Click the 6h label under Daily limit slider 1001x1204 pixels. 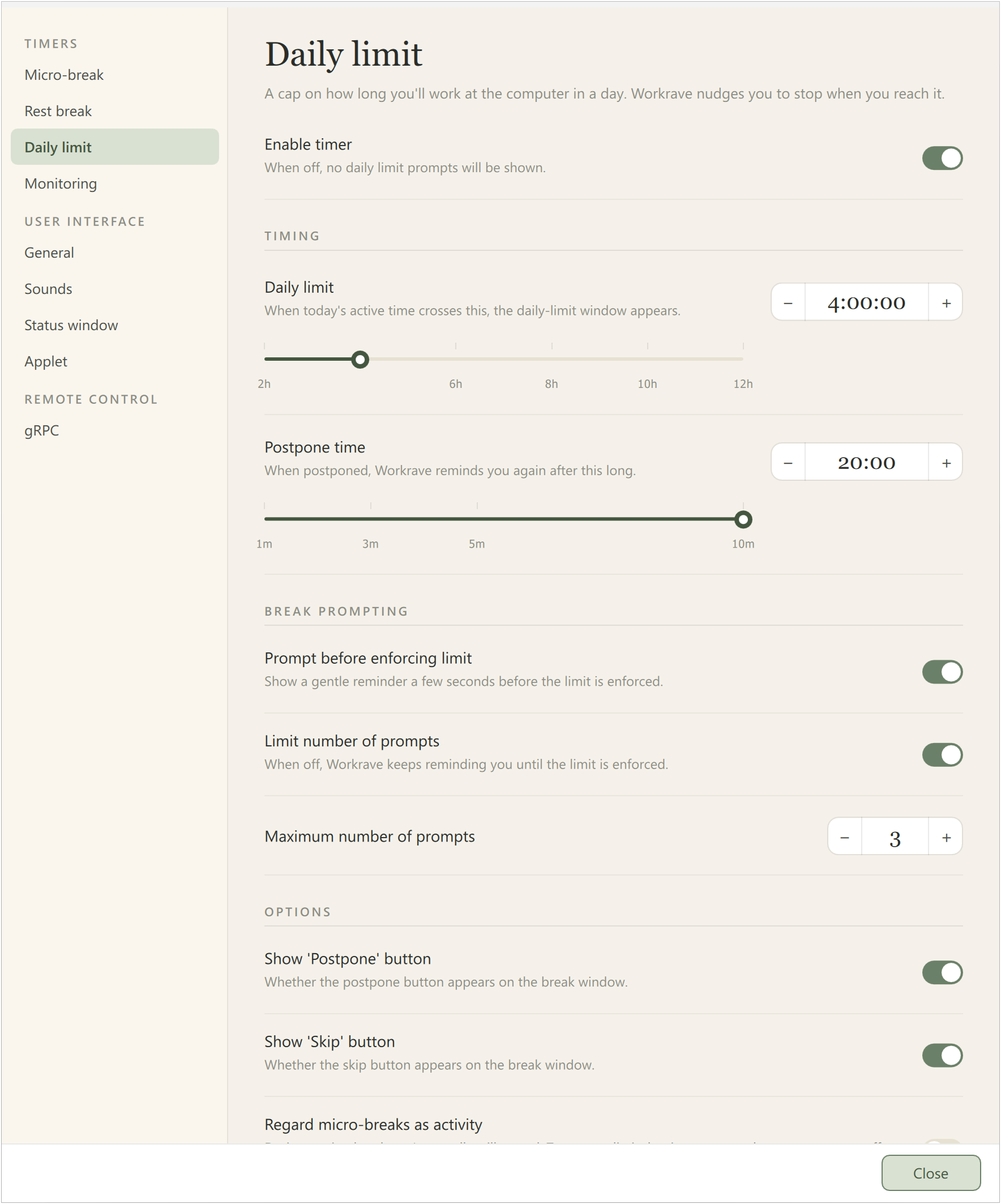(455, 384)
